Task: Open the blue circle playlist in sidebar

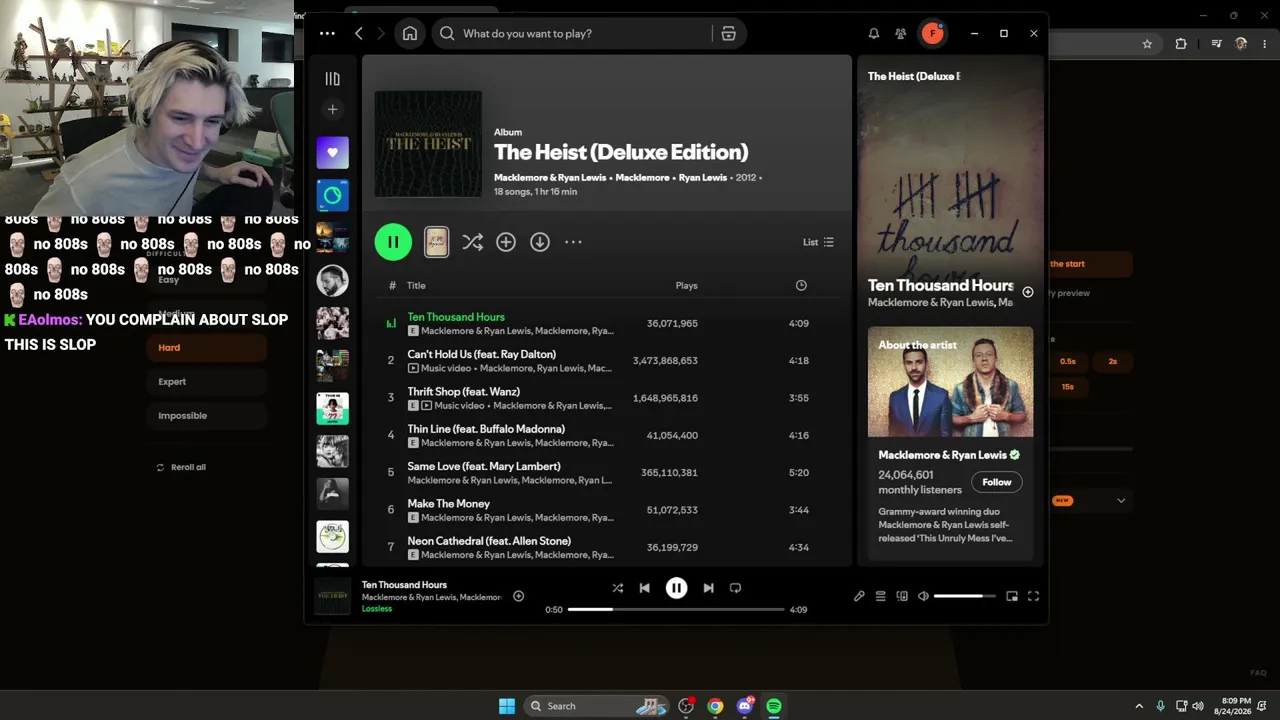Action: (333, 196)
